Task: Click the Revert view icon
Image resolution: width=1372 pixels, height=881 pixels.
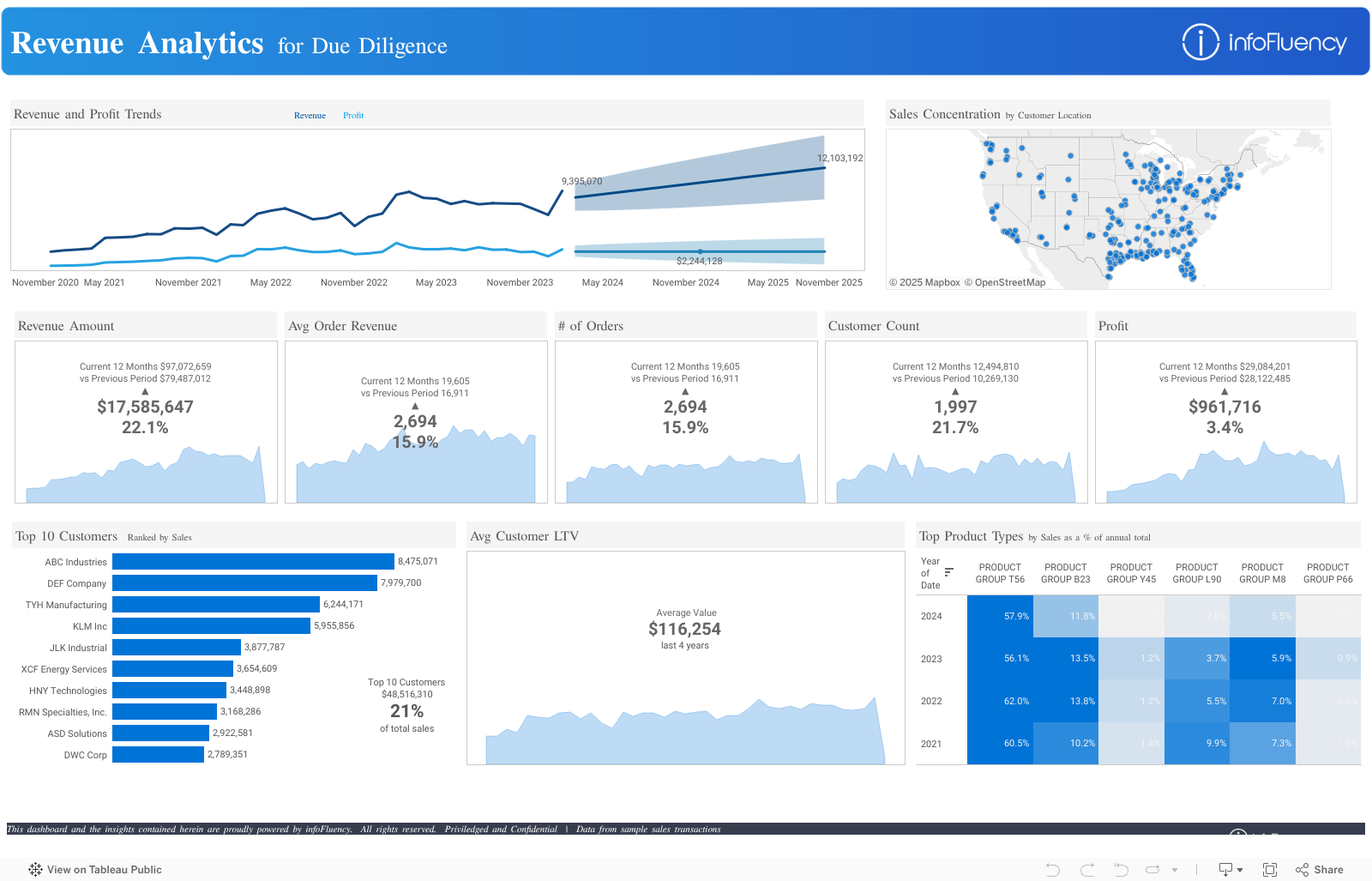Action: click(1121, 870)
